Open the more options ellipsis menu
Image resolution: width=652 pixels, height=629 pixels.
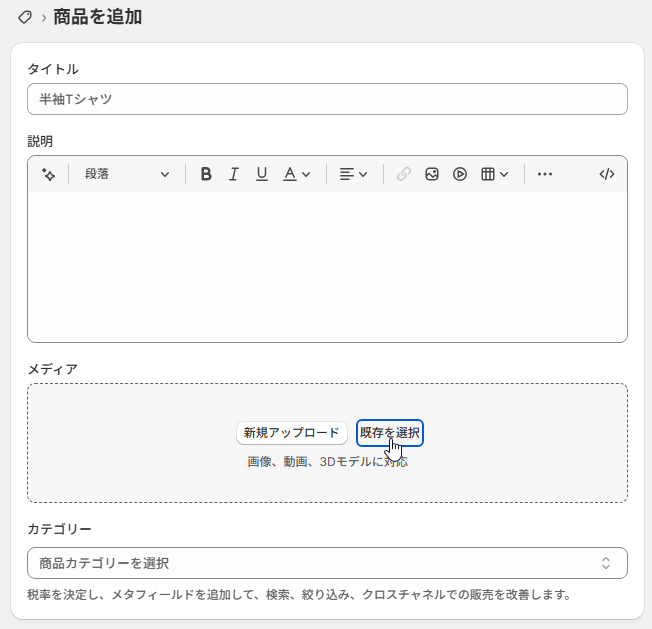point(545,174)
